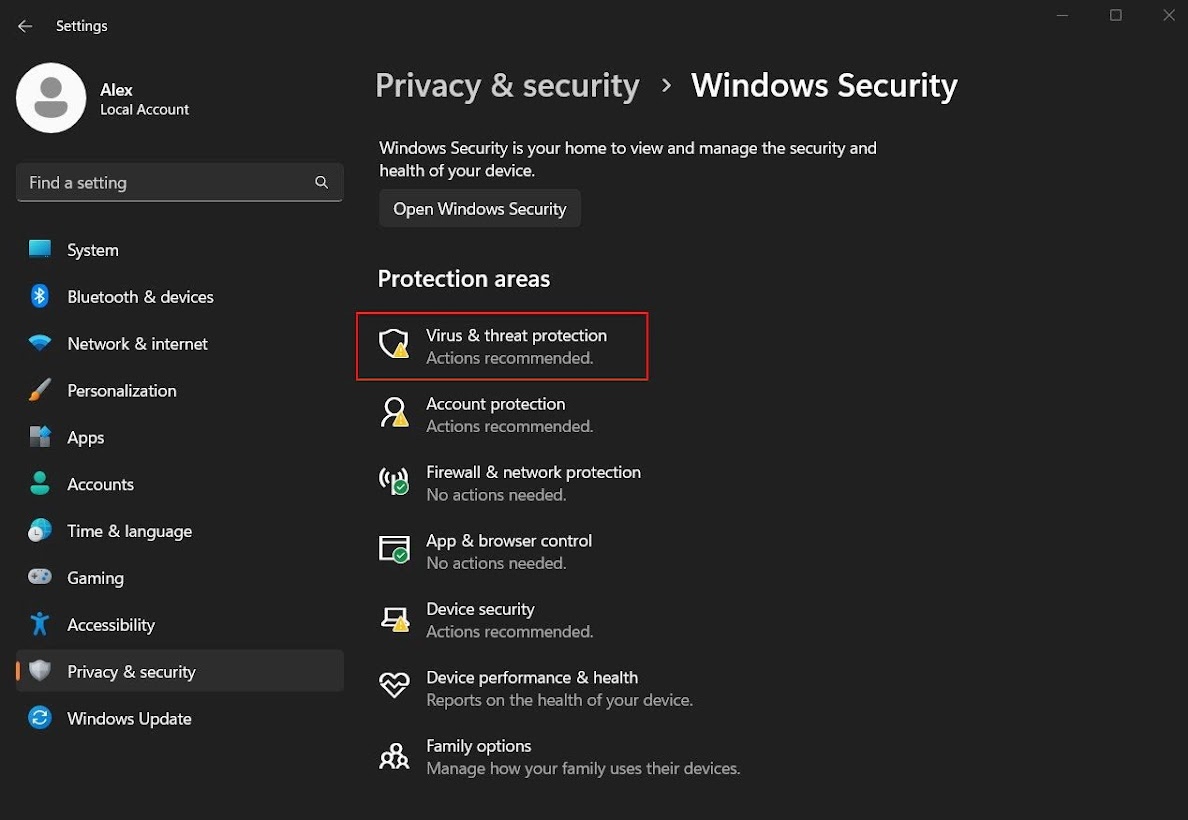The width and height of the screenshot is (1188, 820).
Task: Click the App & browser control icon
Action: [x=394, y=549]
